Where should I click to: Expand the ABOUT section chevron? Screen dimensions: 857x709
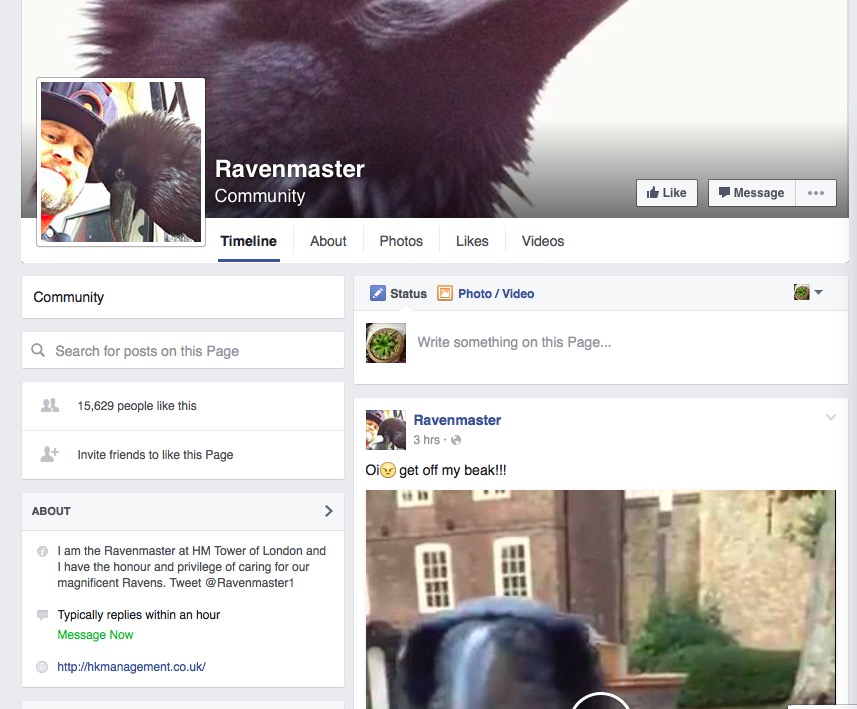click(328, 511)
